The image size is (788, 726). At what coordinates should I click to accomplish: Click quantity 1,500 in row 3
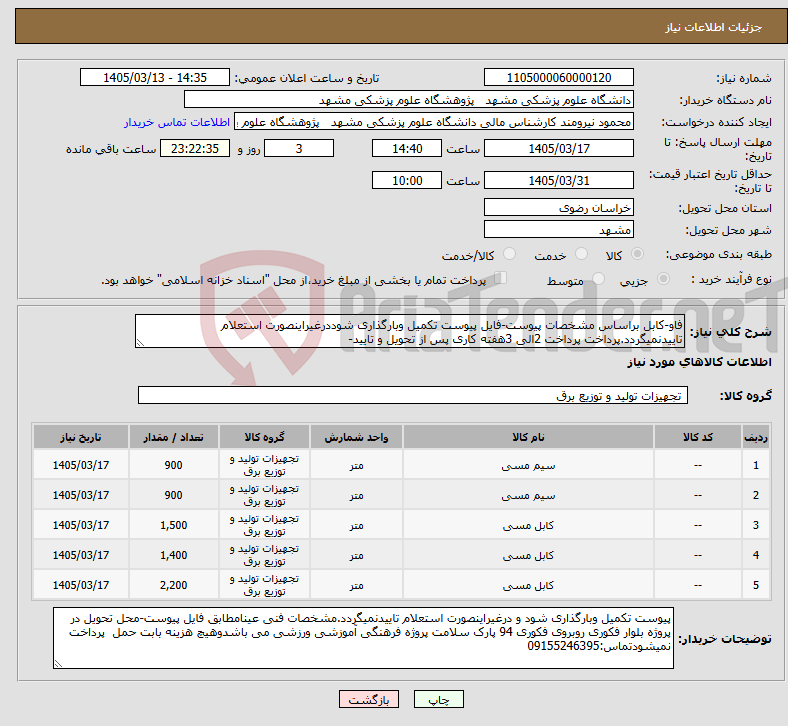click(173, 526)
